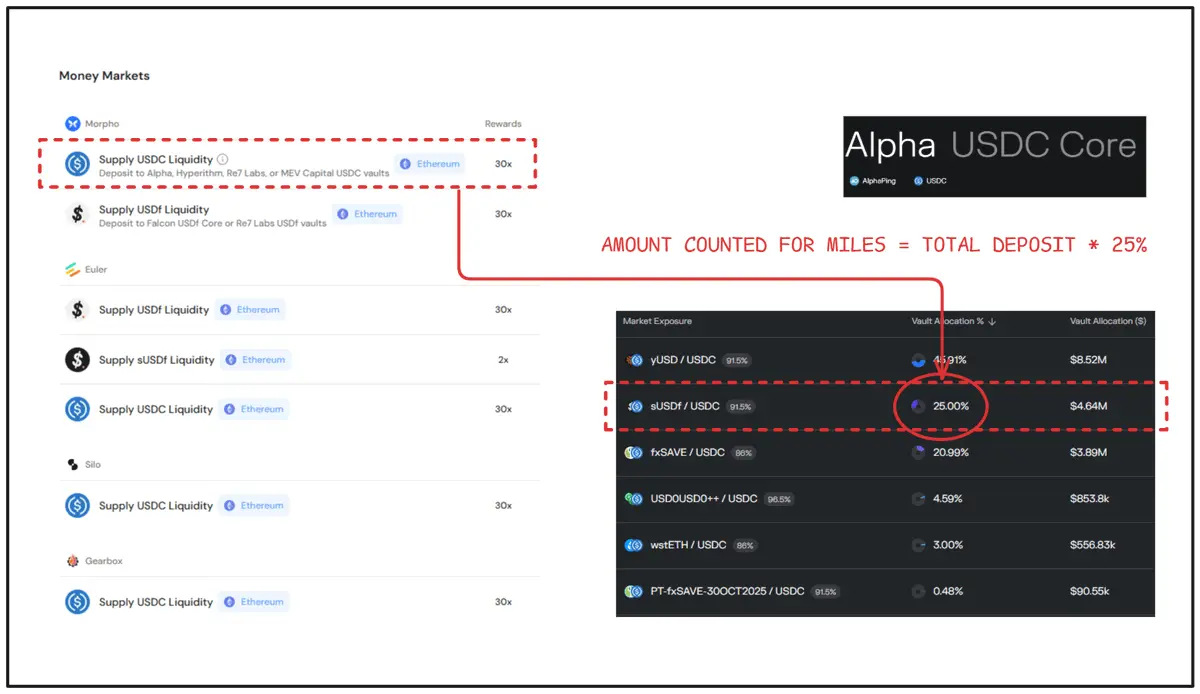This screenshot has width=1200, height=694.
Task: Click the Rewards column label
Action: 503,124
